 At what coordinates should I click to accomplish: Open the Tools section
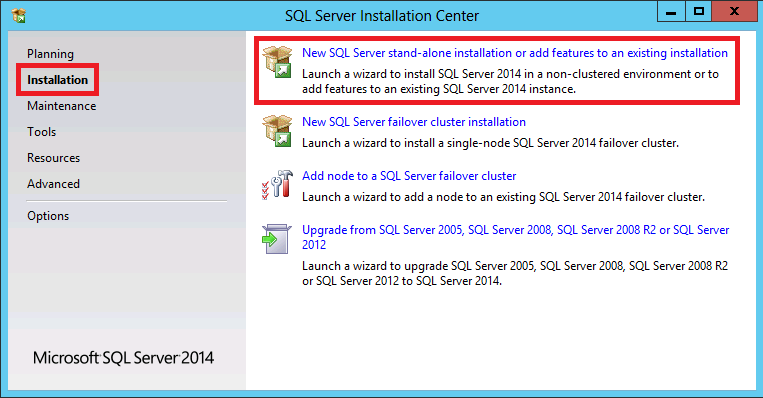click(41, 132)
